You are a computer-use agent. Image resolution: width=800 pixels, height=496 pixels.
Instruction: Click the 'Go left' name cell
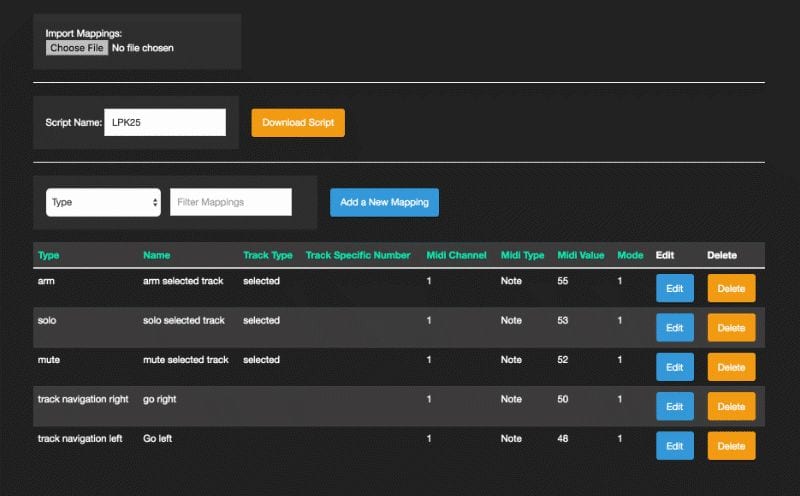pos(157,438)
